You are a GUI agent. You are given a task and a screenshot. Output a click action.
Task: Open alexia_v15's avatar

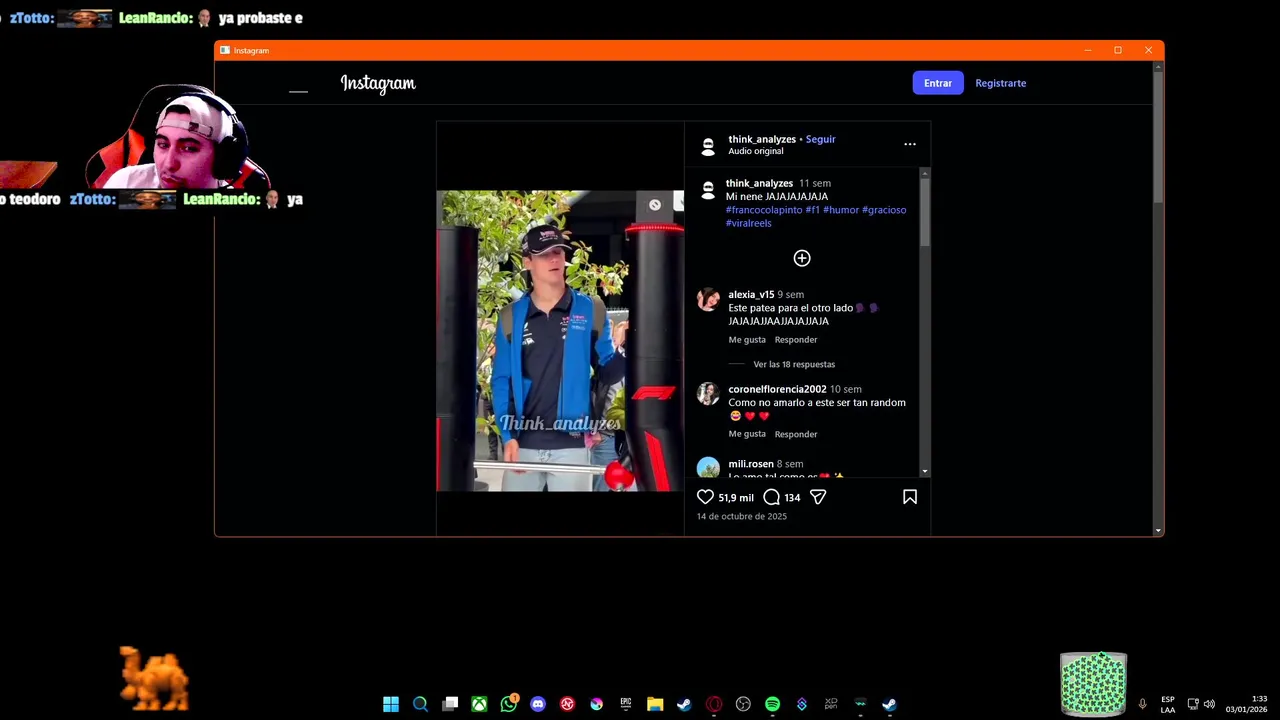(x=708, y=300)
